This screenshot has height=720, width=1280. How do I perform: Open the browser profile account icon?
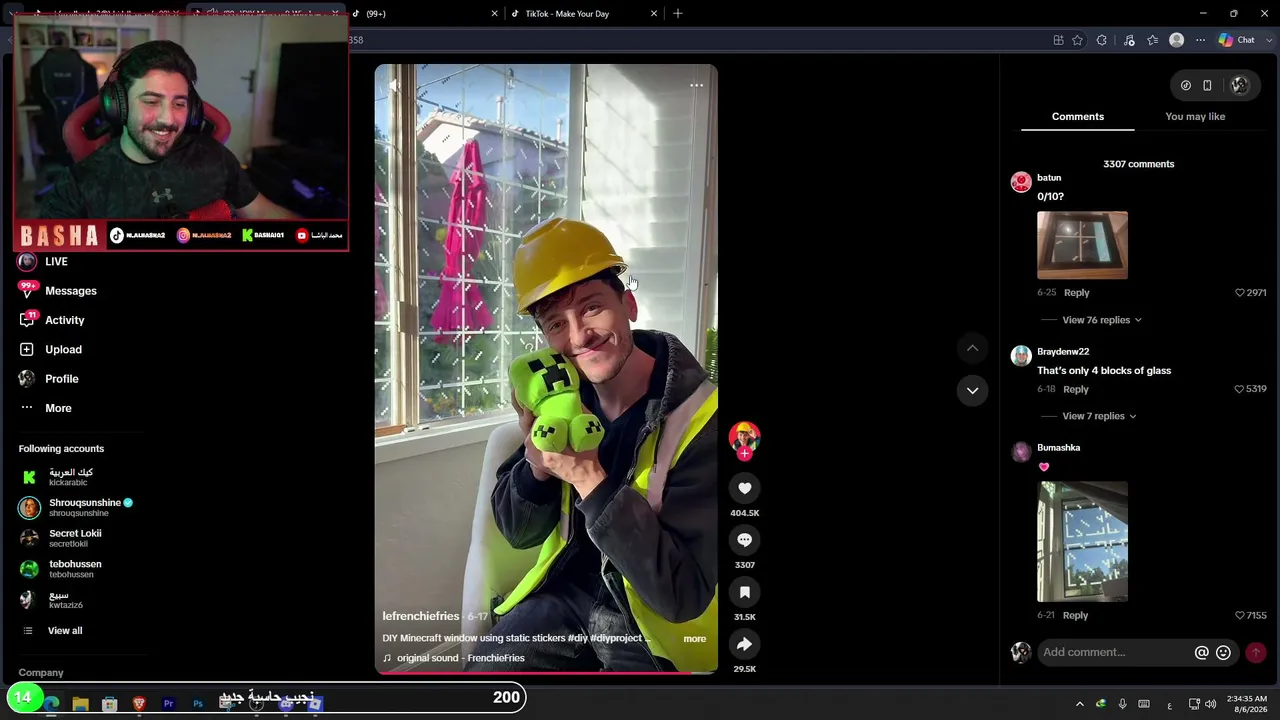pos(1177,40)
